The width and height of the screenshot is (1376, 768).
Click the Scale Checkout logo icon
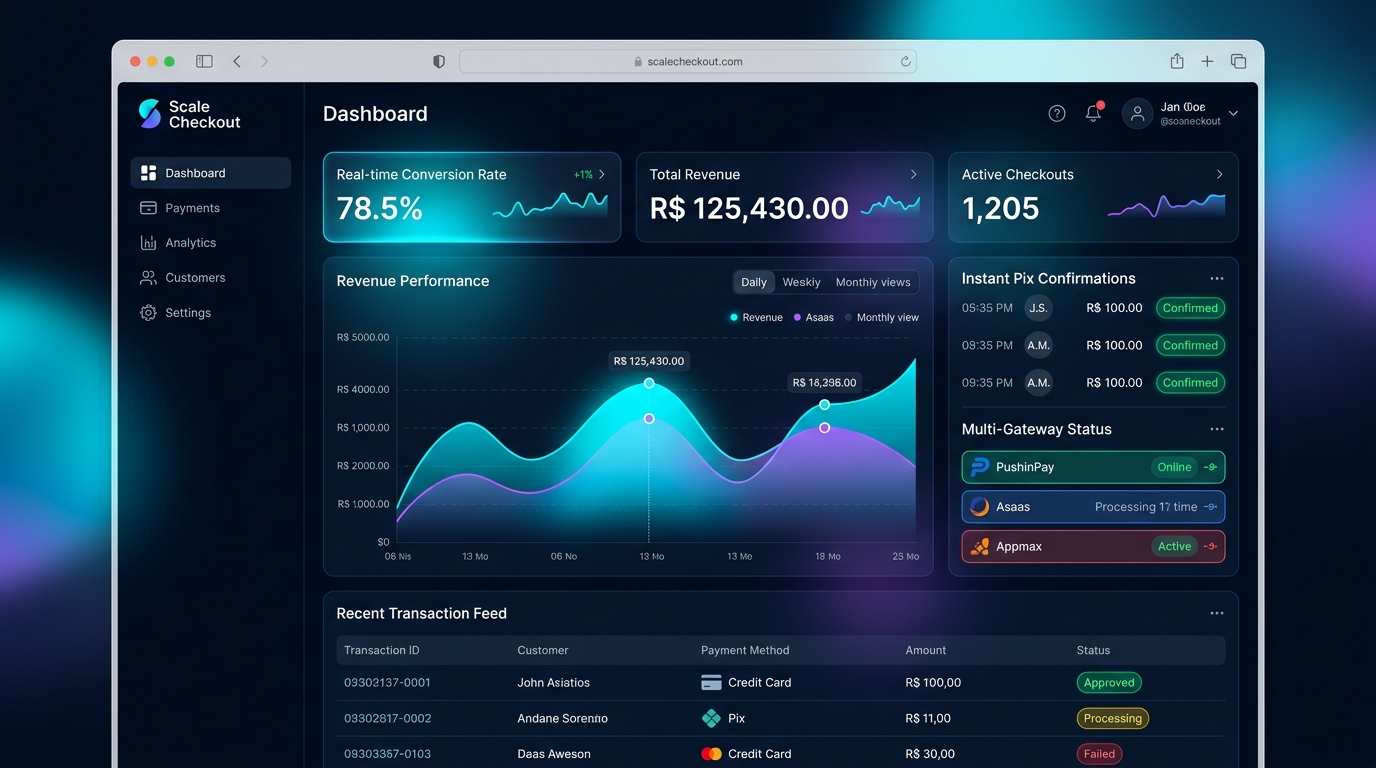149,114
